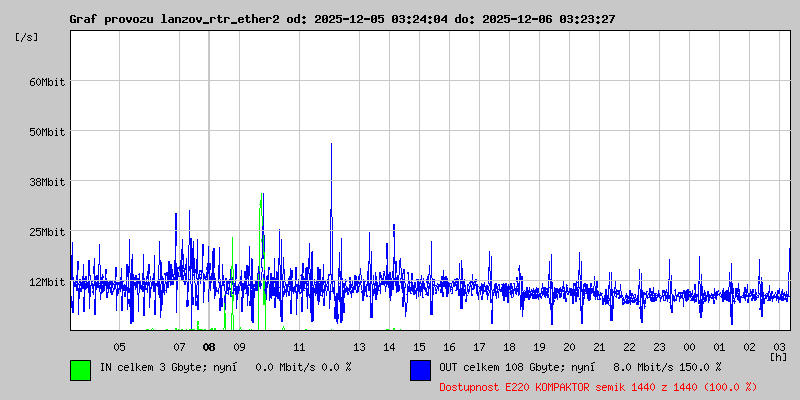Click the 11 hour marker on x-axis
The height and width of the screenshot is (400, 800).
299,347
